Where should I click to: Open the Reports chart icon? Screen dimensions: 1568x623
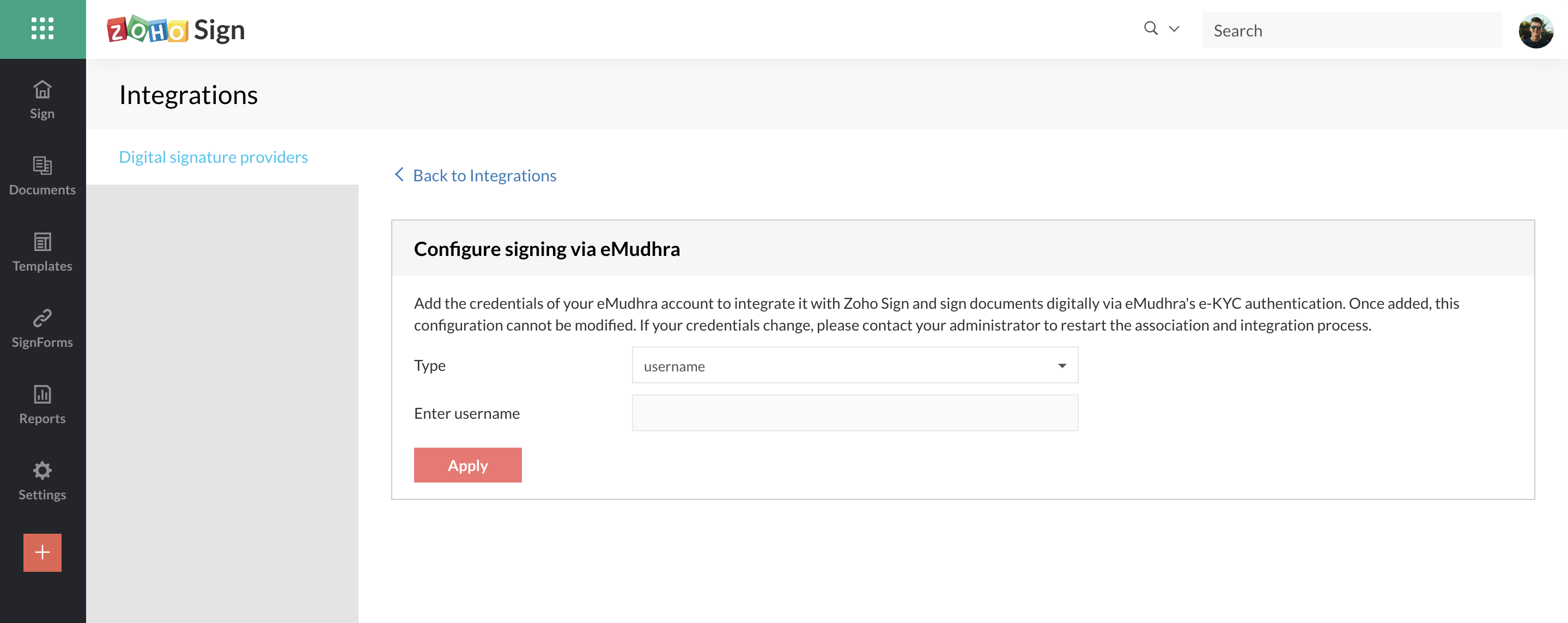pos(42,394)
